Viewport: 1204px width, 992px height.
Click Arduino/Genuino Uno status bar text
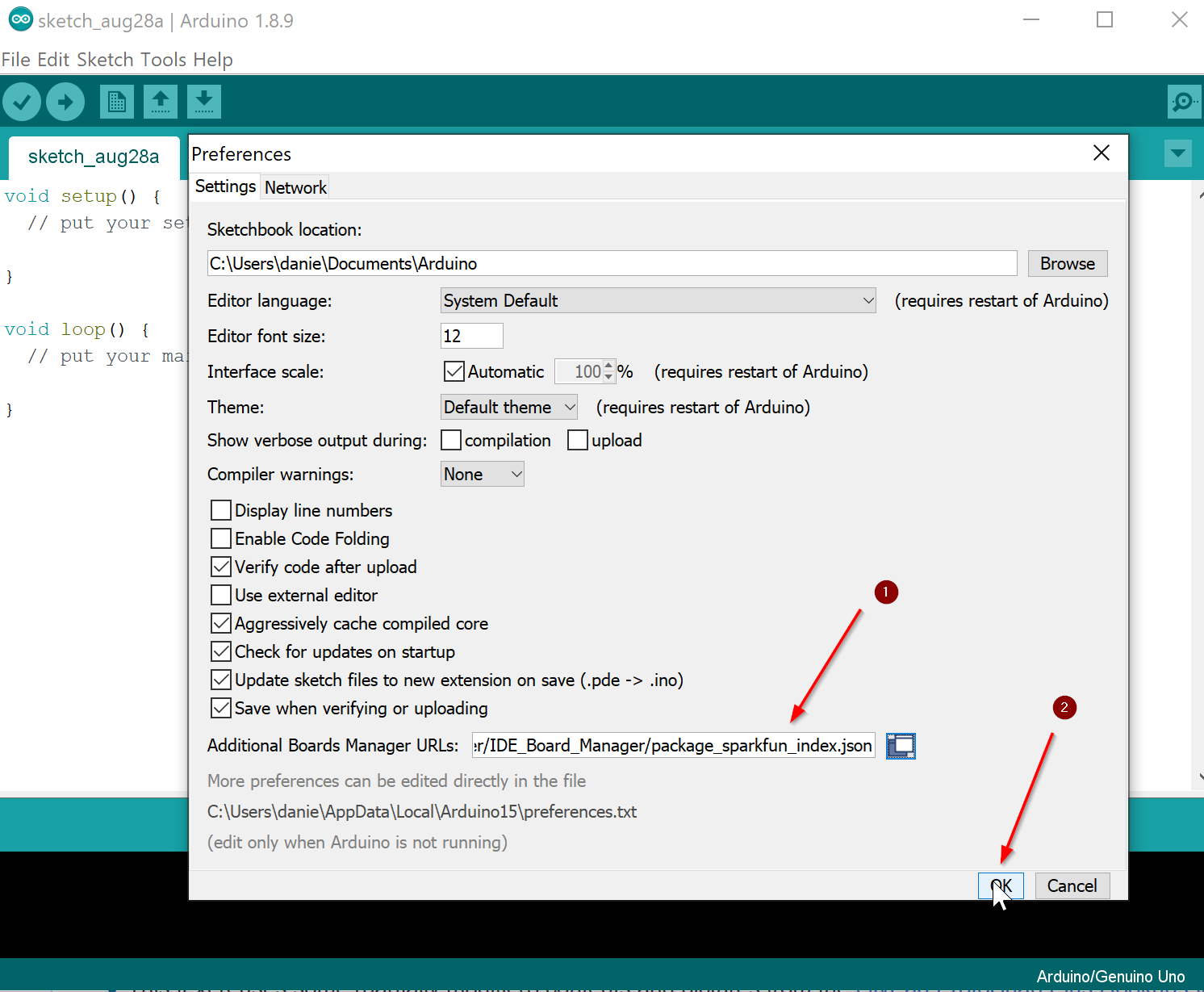click(1110, 977)
